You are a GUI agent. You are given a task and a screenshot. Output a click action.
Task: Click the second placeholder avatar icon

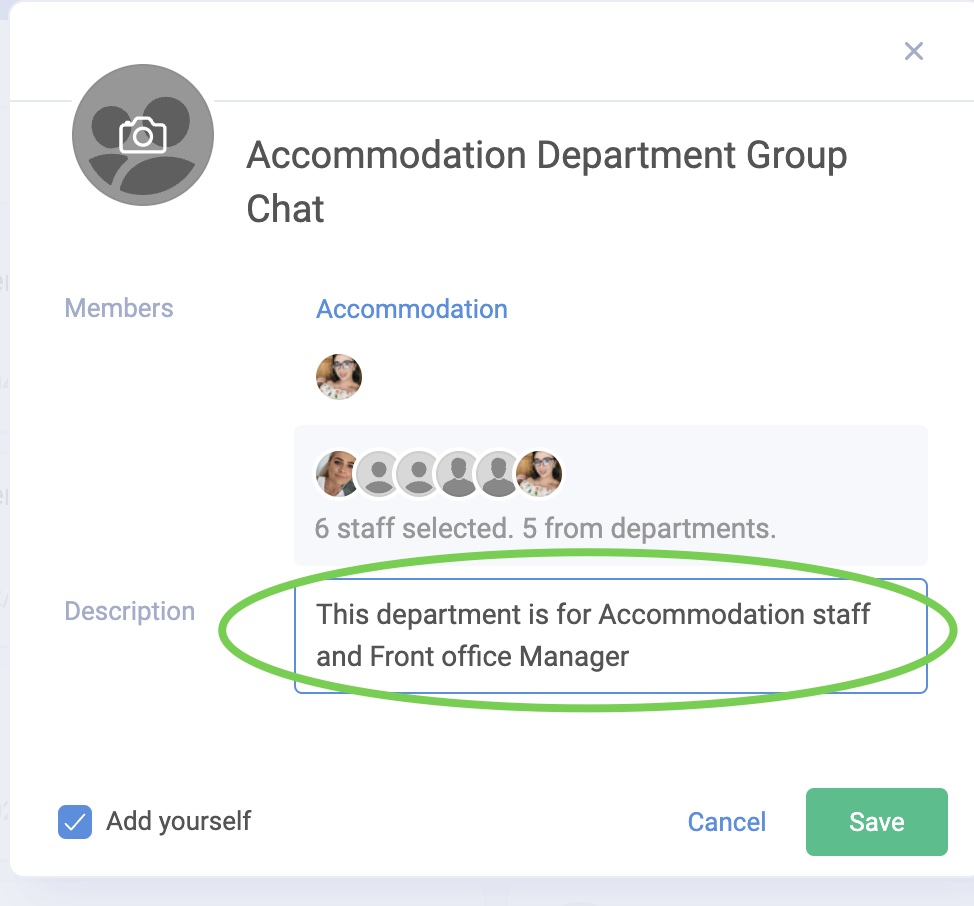pos(379,473)
